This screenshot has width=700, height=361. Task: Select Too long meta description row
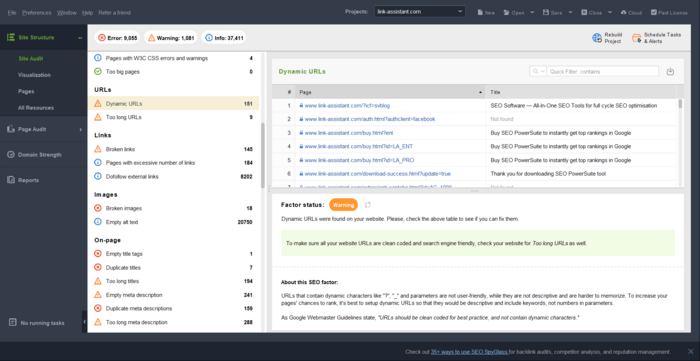(x=174, y=322)
